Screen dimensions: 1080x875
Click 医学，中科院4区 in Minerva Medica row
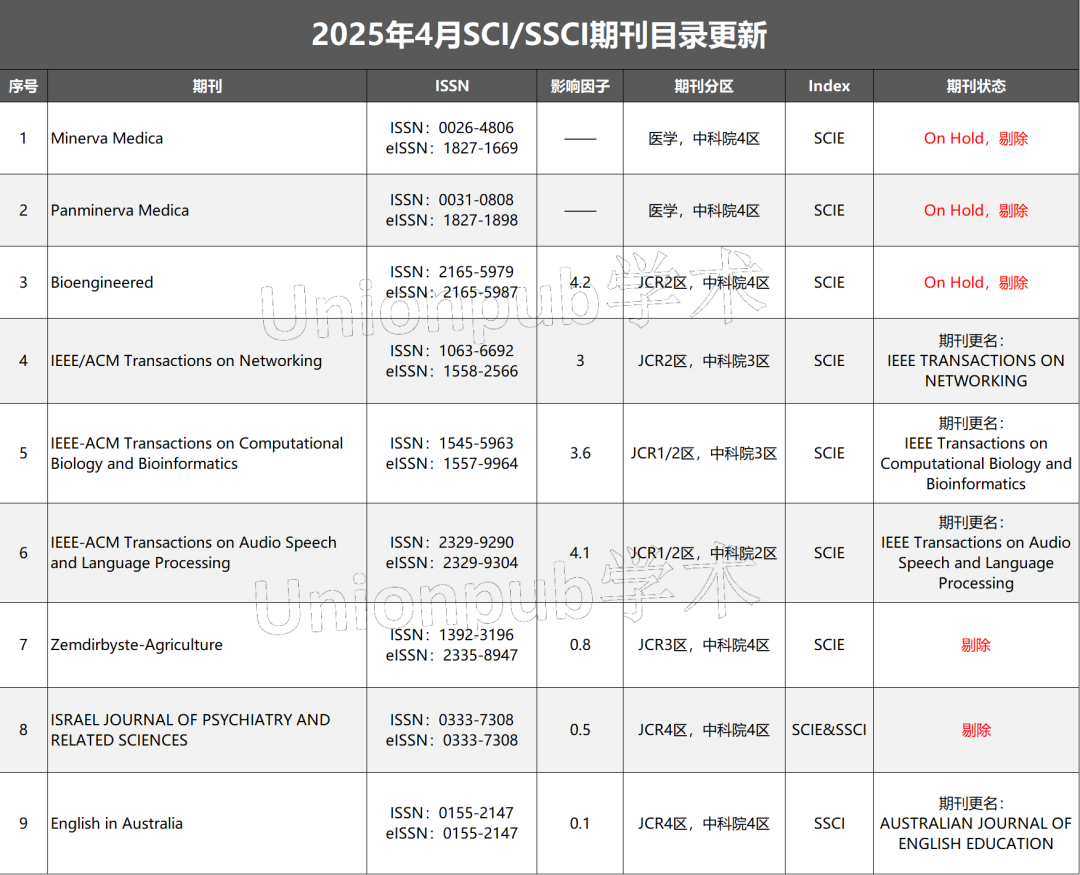[x=704, y=138]
